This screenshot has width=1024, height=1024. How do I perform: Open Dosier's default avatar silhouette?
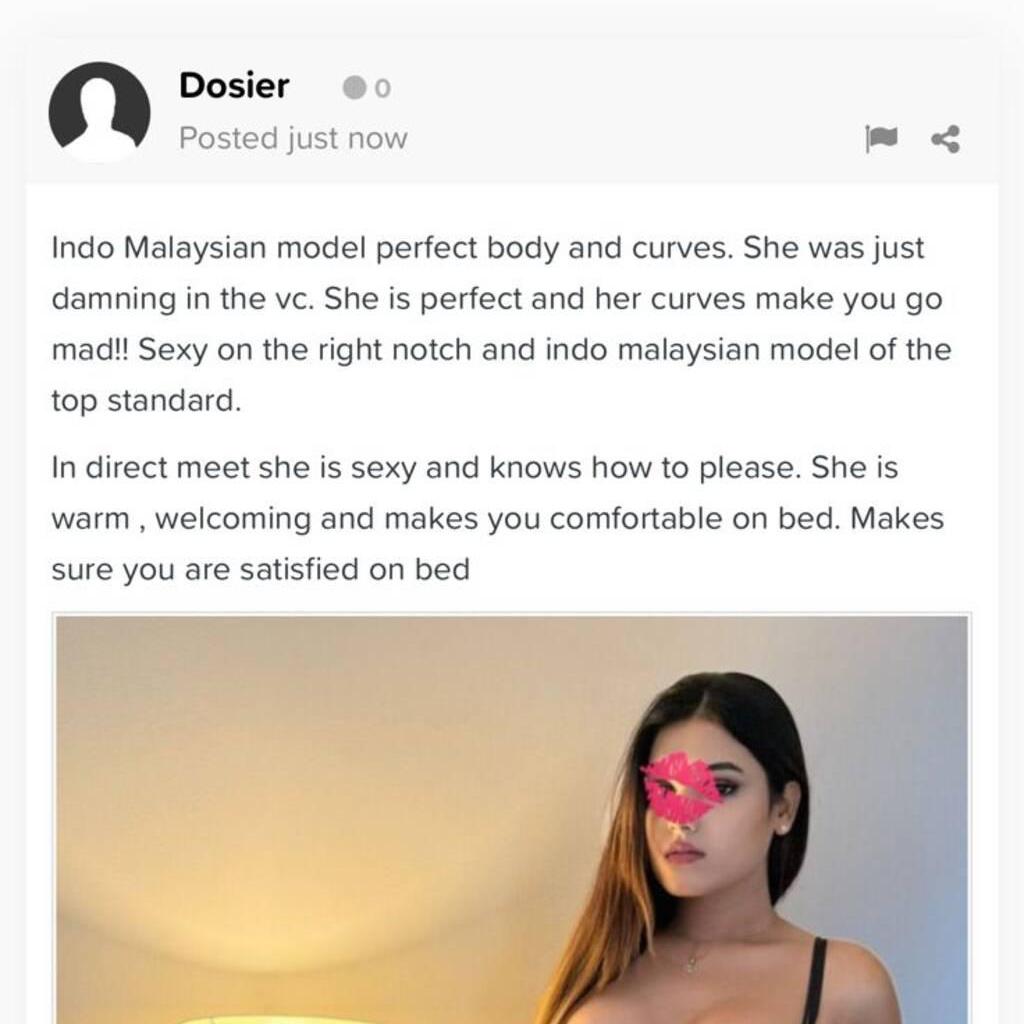pyautogui.click(x=99, y=112)
